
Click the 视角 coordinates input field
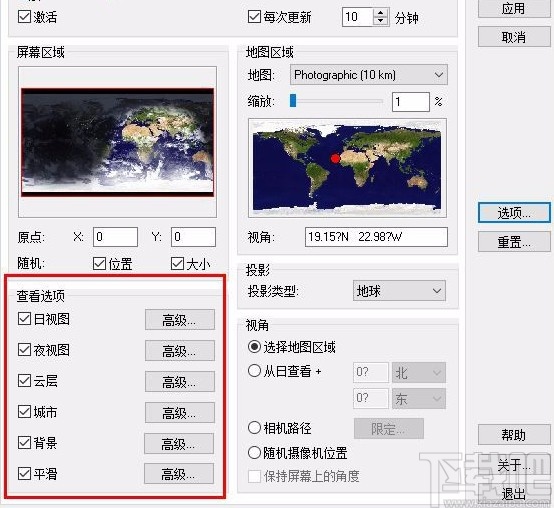coord(376,237)
